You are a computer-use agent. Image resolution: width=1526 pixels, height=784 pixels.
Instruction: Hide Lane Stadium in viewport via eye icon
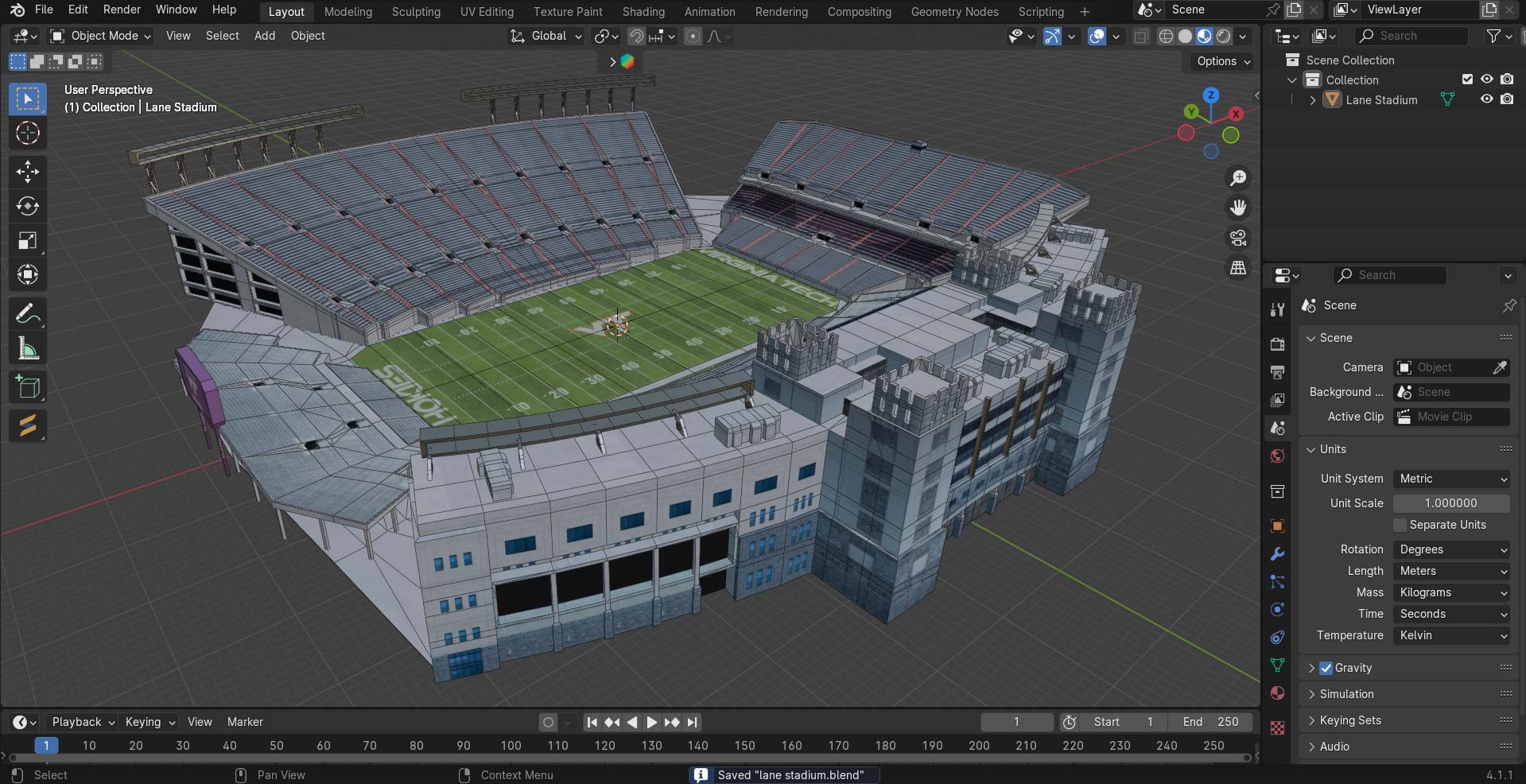coord(1486,99)
